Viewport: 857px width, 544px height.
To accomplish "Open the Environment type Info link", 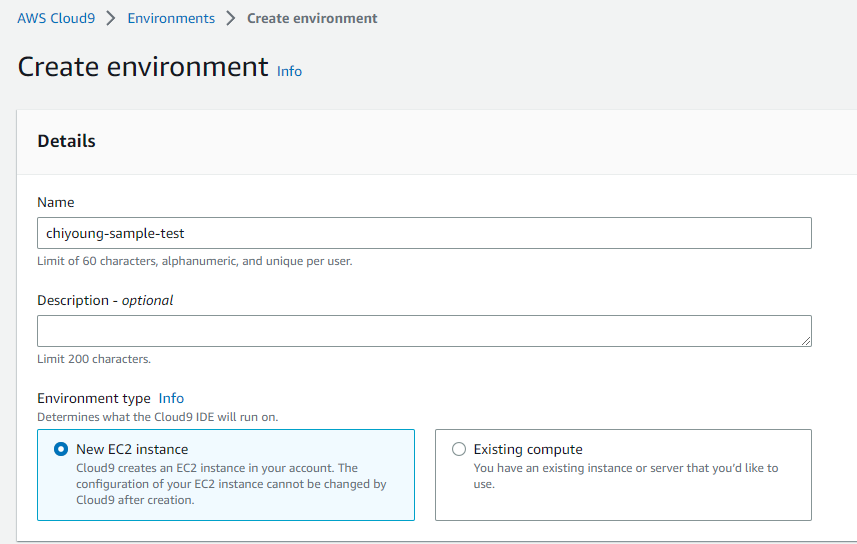I will [x=171, y=398].
